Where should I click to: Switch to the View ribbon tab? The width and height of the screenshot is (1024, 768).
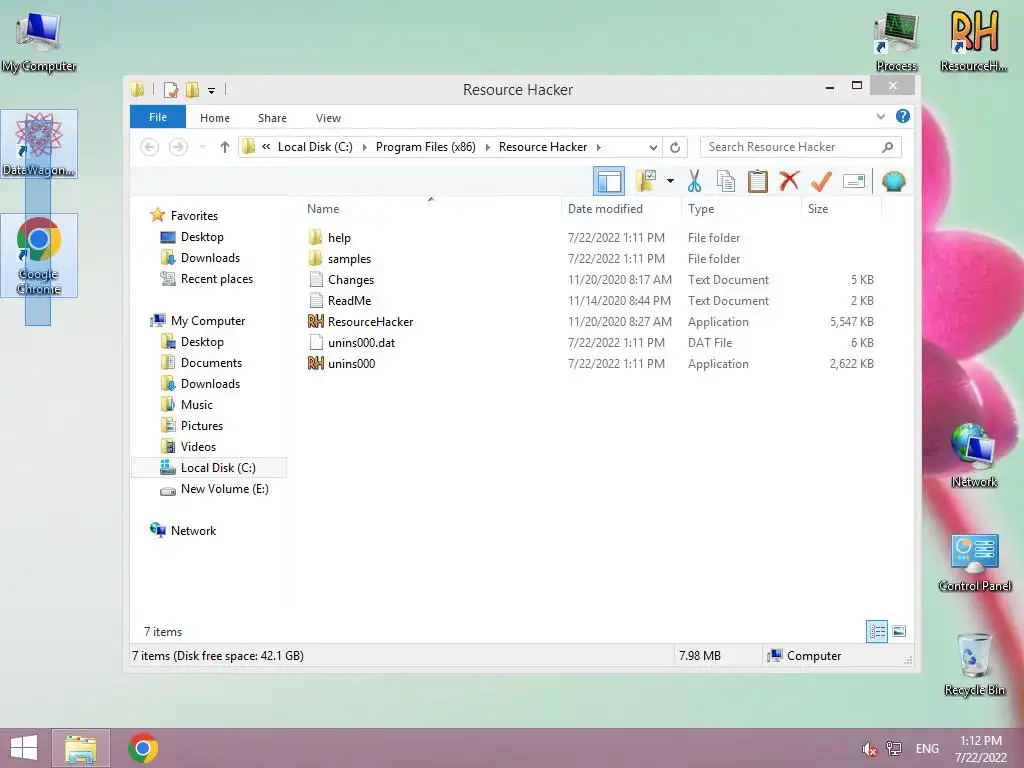point(328,118)
